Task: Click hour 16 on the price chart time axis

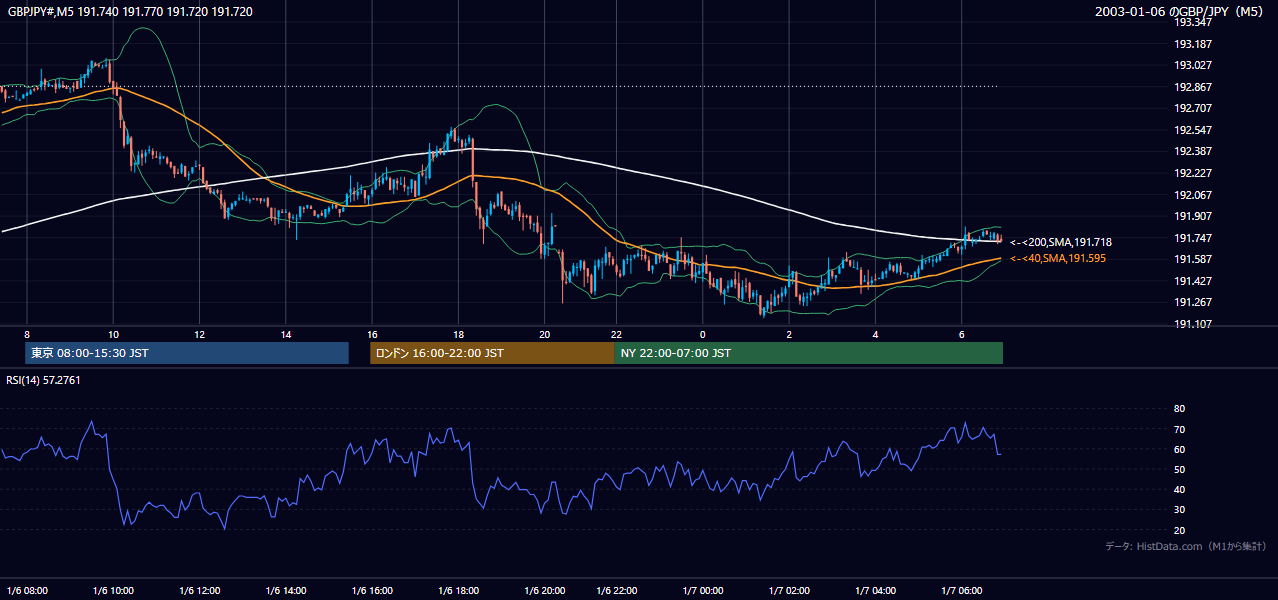Action: (372, 334)
